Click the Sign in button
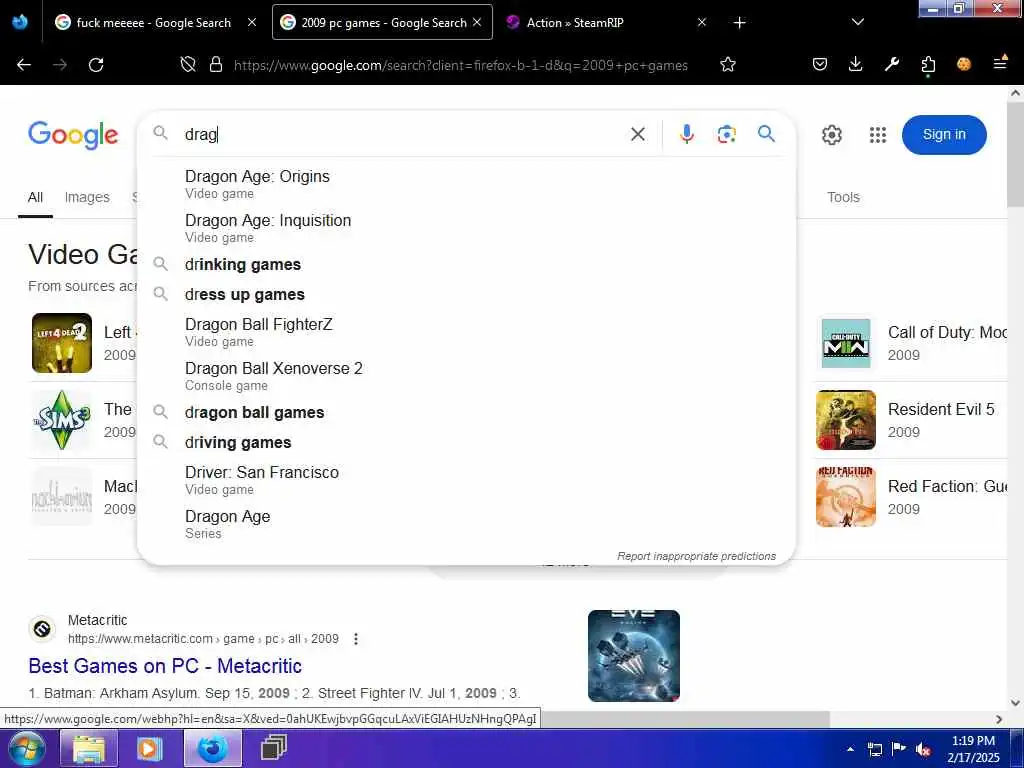This screenshot has width=1024, height=768. tap(944, 135)
